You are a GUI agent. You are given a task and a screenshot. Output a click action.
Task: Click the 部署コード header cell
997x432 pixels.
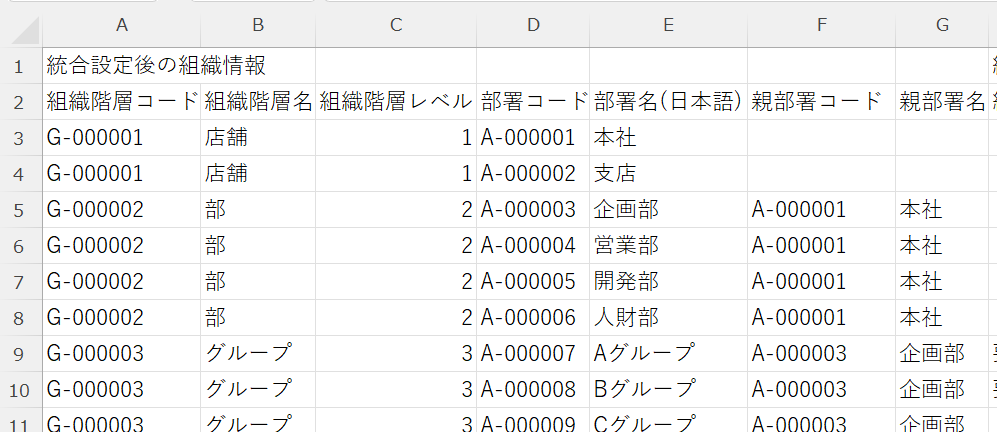pyautogui.click(x=533, y=101)
